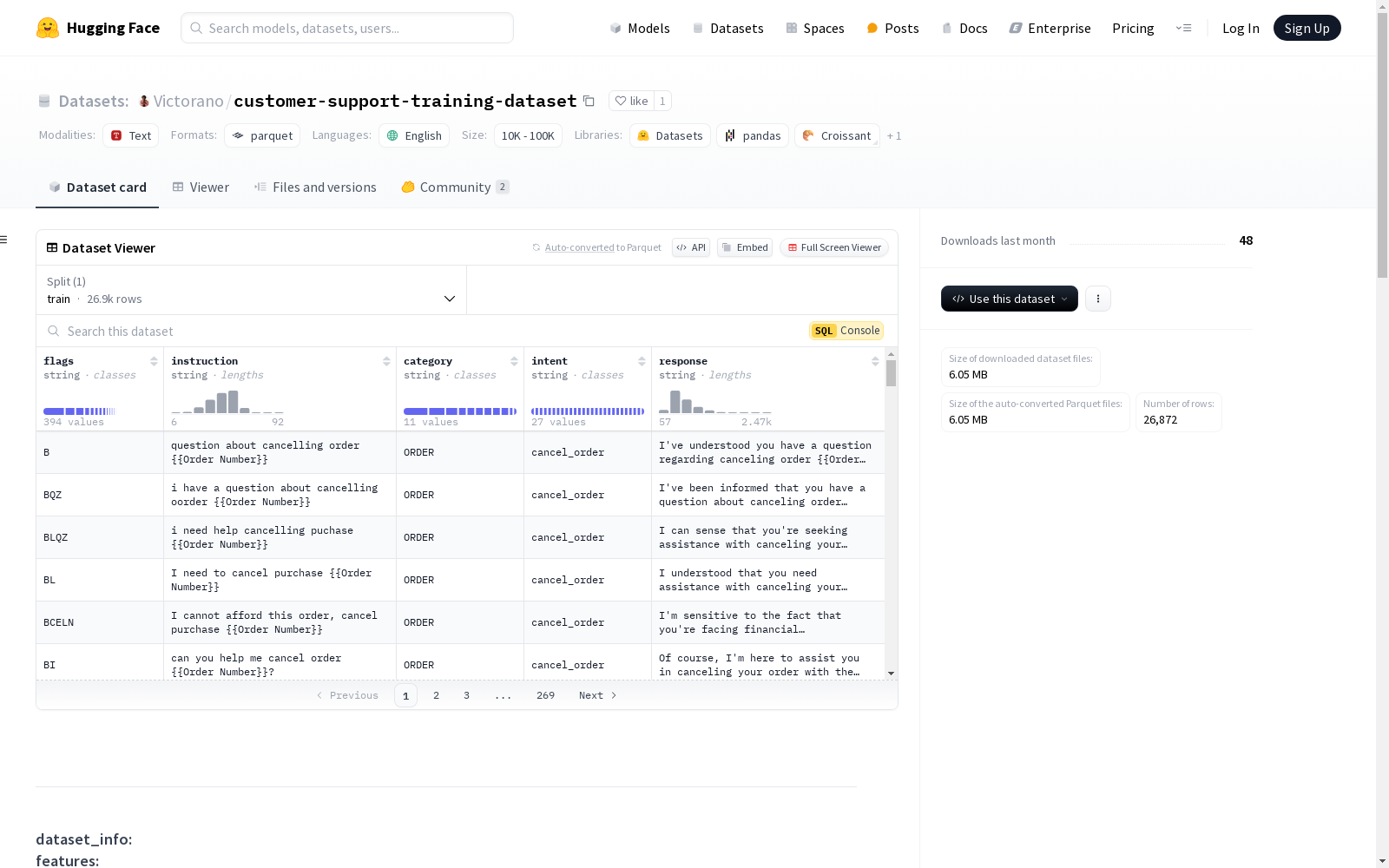This screenshot has width=1389, height=868.
Task: Go to page 2 of the dataset
Action: [x=436, y=695]
